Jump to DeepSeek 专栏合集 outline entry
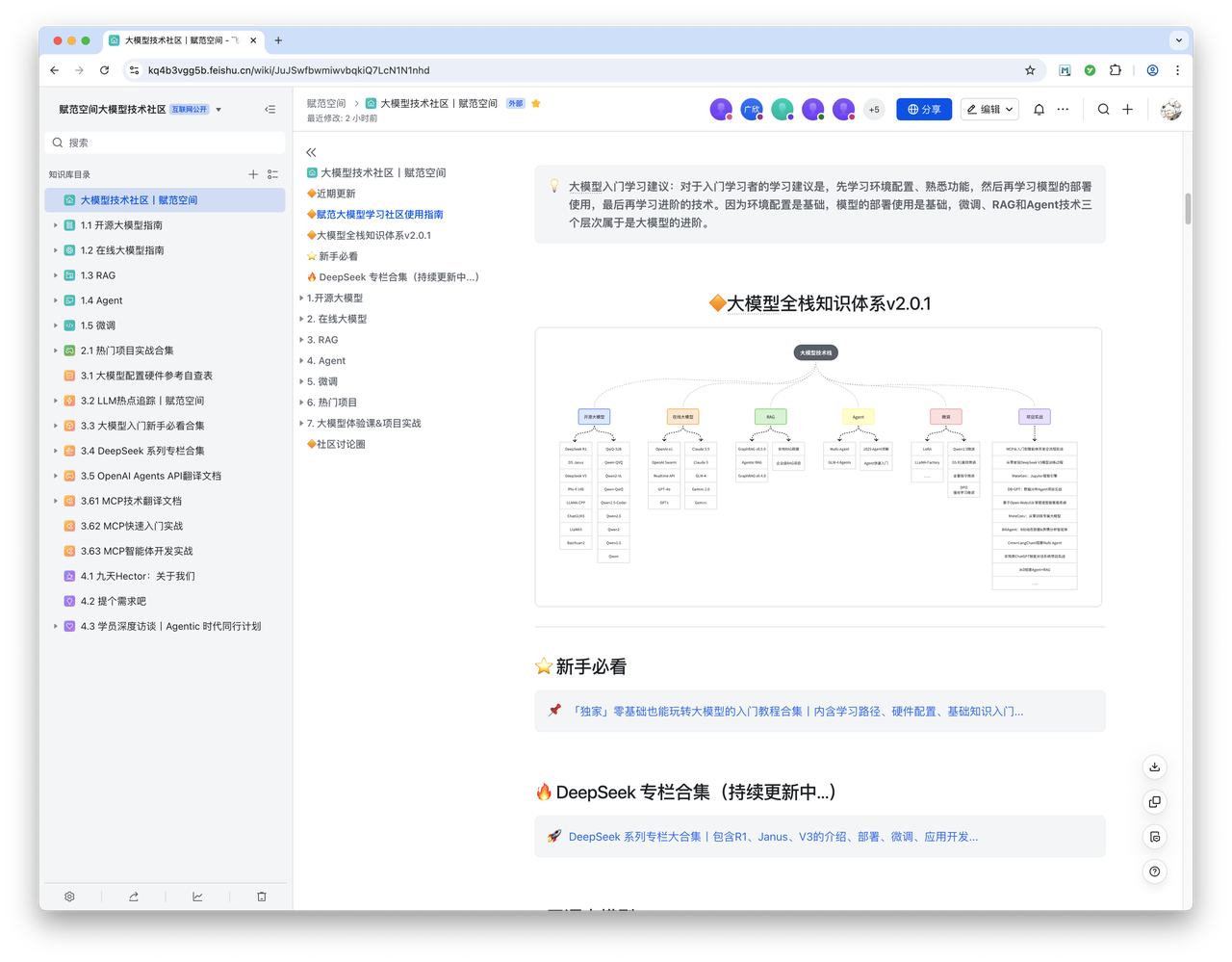This screenshot has width=1232, height=962. click(393, 277)
